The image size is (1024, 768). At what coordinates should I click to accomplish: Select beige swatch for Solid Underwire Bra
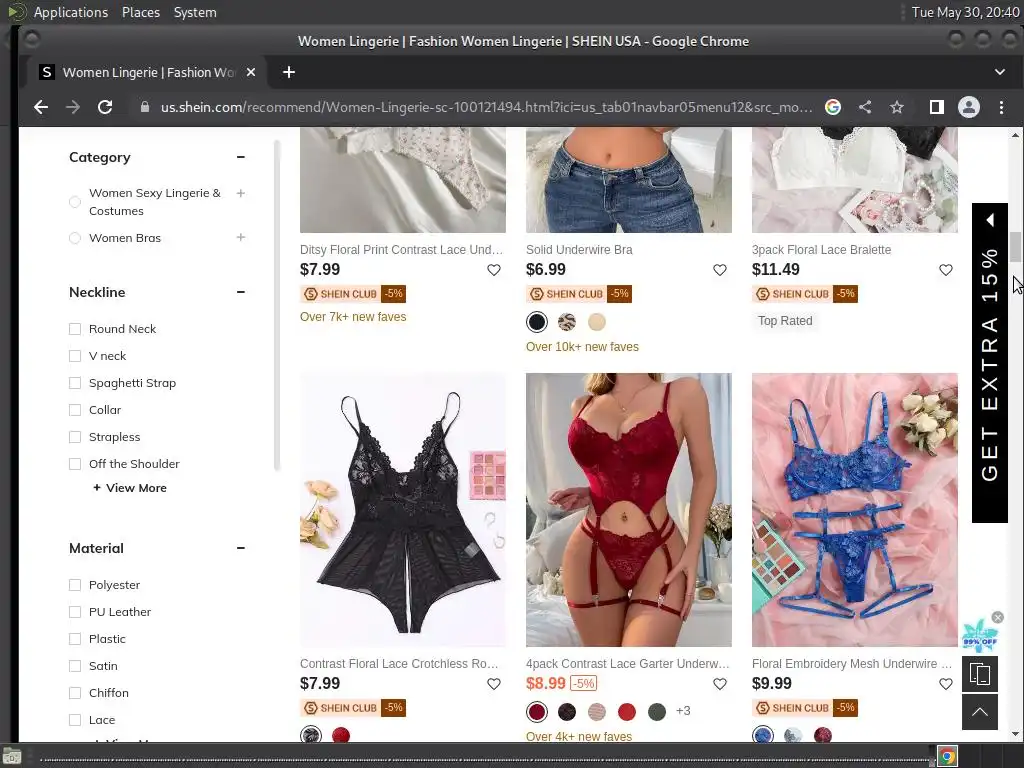tap(597, 322)
